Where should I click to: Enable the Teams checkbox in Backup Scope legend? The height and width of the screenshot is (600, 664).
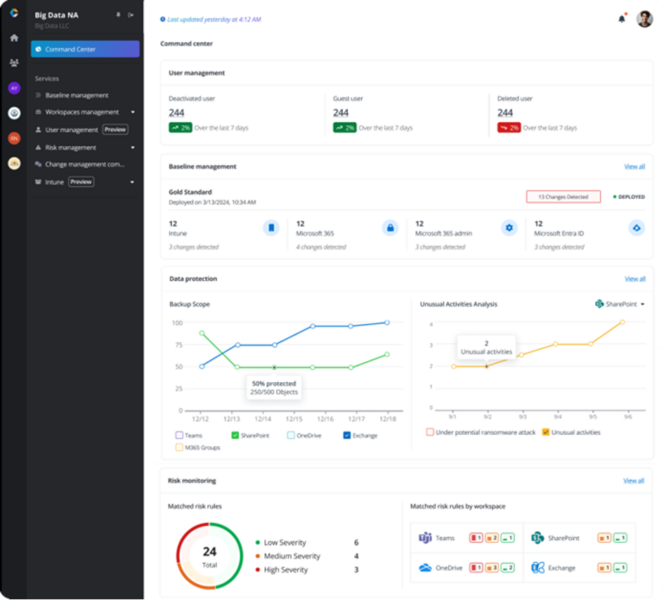179,435
